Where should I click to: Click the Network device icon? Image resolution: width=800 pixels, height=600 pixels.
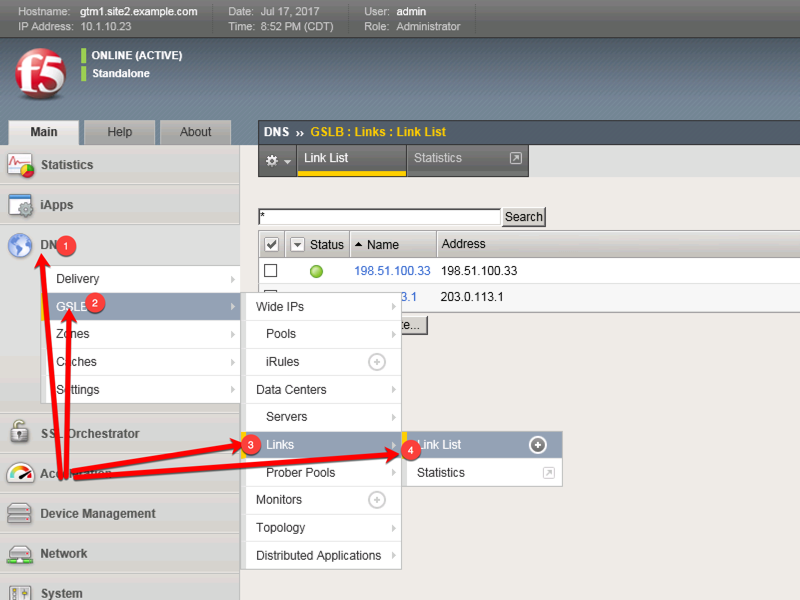pyautogui.click(x=20, y=554)
